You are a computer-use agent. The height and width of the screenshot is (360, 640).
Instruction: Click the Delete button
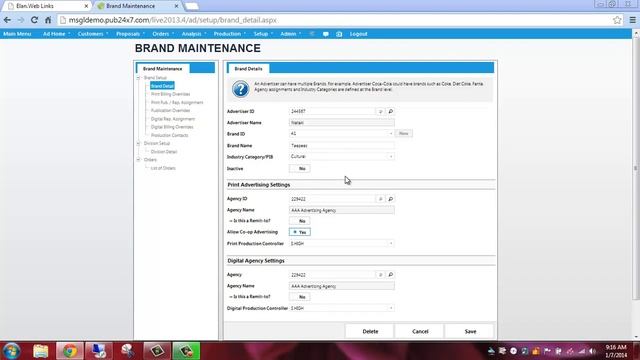tap(370, 331)
